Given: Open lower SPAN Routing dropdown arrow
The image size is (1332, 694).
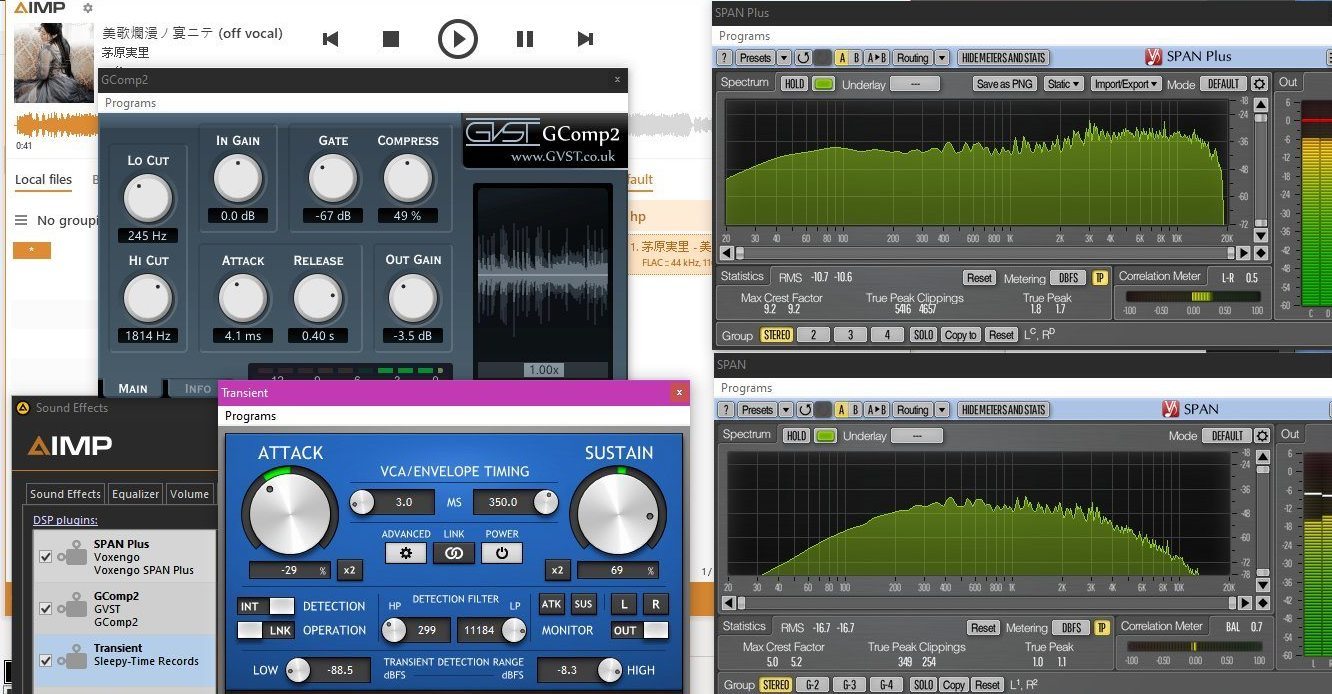Looking at the screenshot, I should [942, 410].
